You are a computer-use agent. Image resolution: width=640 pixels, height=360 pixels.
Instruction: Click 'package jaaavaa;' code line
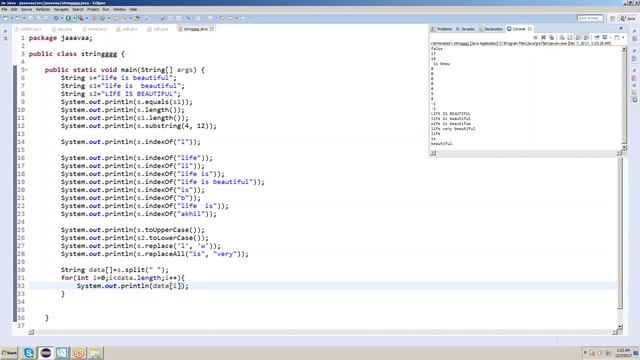click(x=61, y=38)
